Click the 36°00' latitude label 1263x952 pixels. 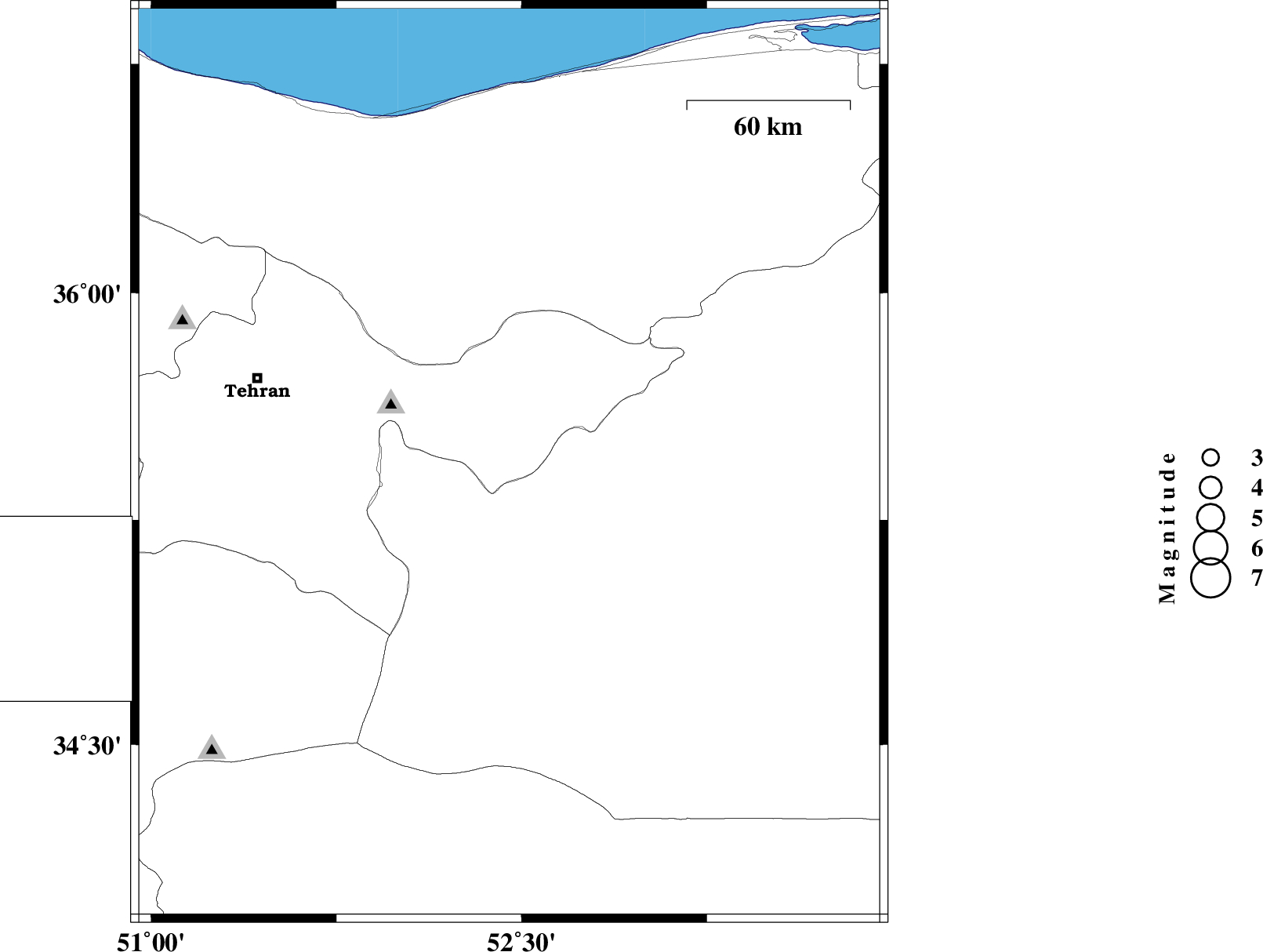tap(87, 295)
